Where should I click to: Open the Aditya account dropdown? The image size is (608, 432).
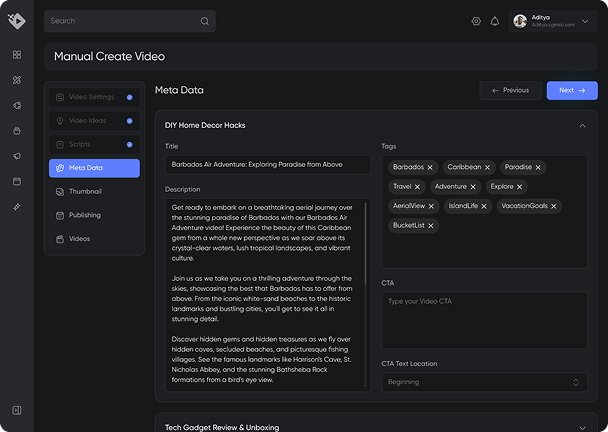pyautogui.click(x=585, y=21)
